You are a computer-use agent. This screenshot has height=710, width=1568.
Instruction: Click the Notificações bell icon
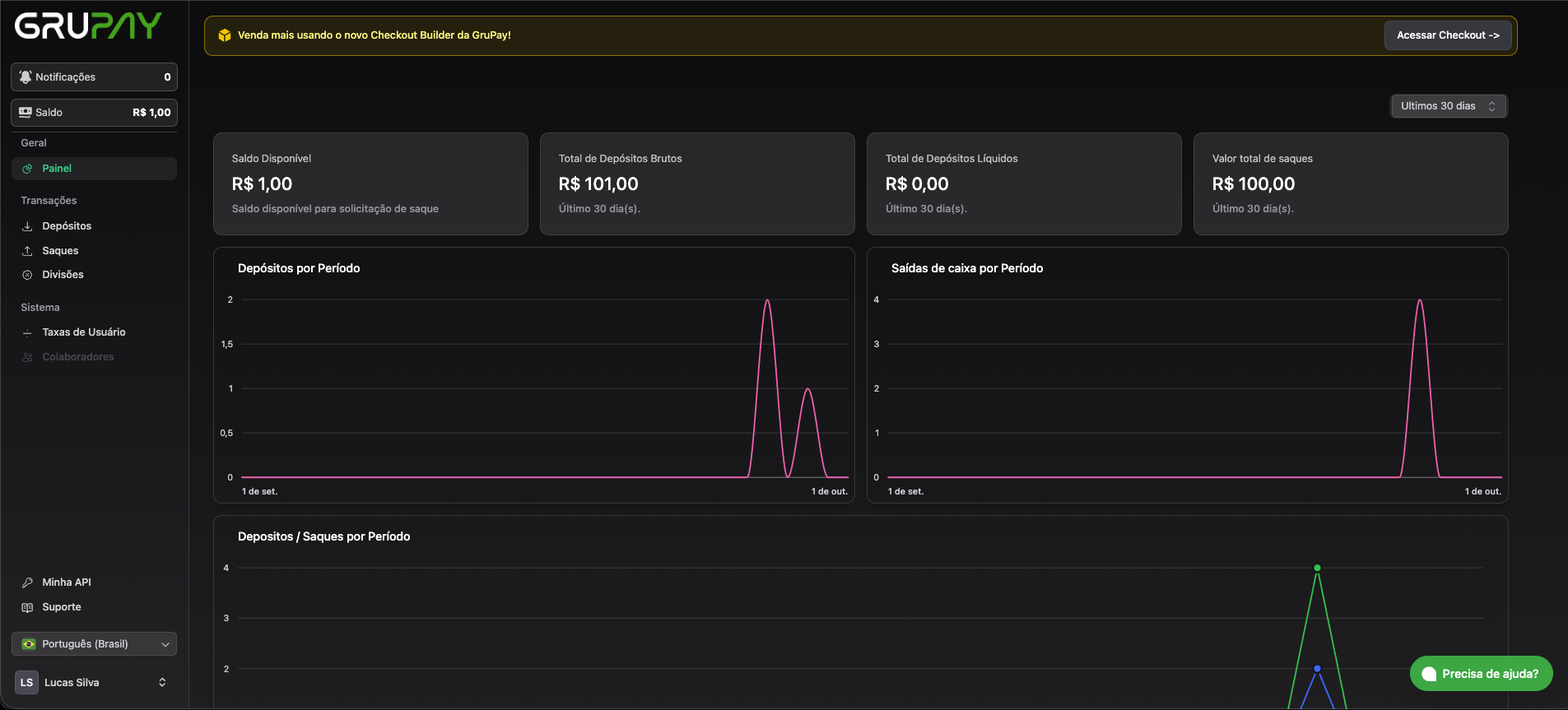[26, 77]
